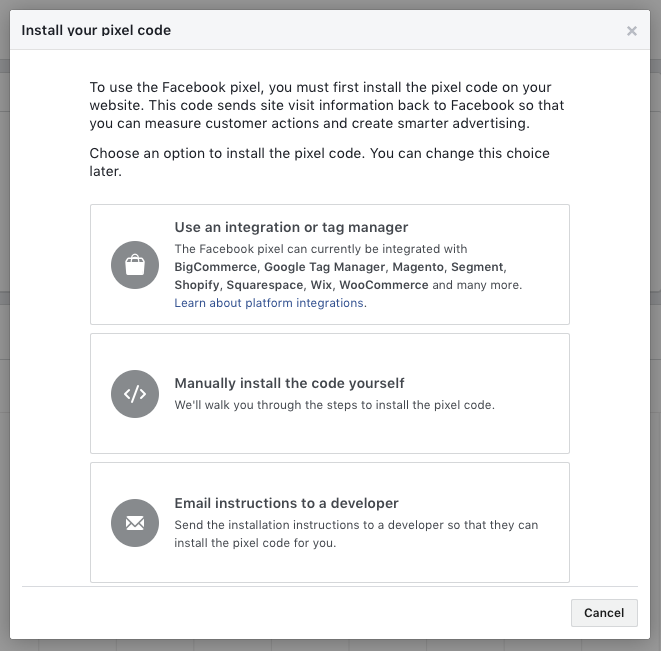Click the Google Tag Manager text
Image resolution: width=661 pixels, height=651 pixels.
pos(325,267)
